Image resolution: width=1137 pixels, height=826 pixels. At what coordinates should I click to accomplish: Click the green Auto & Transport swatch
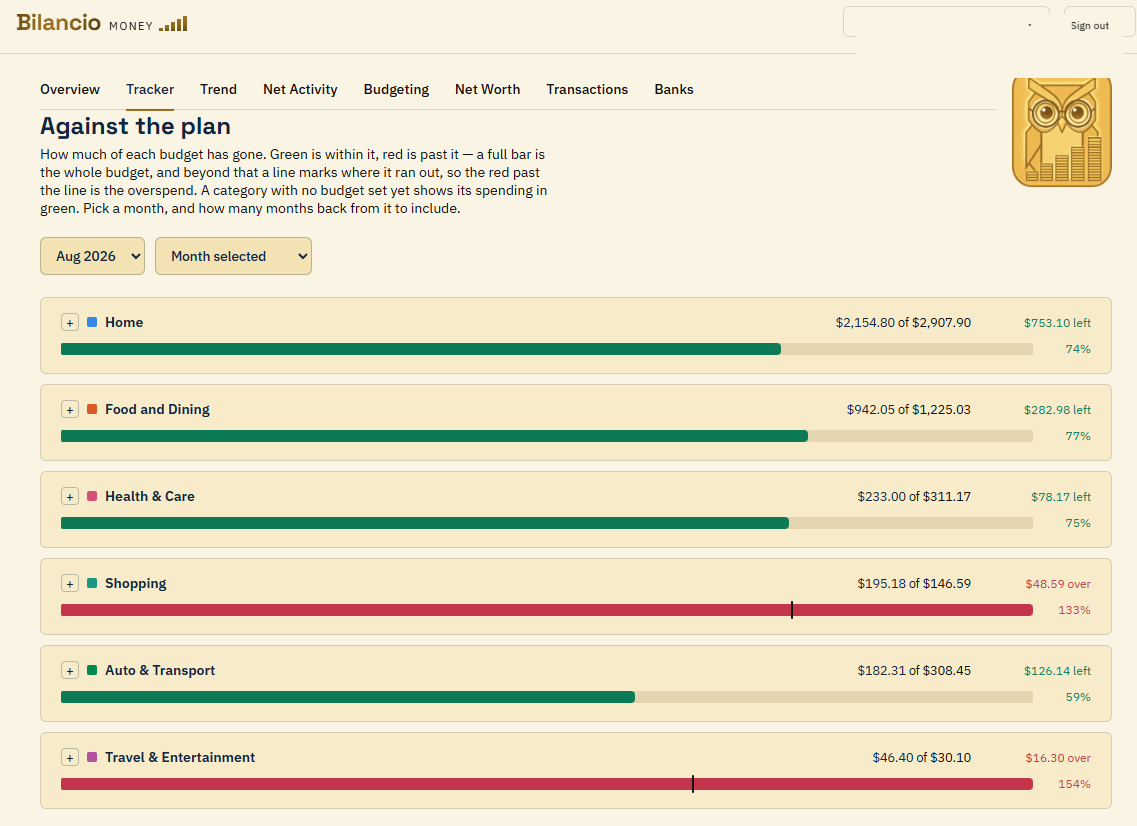[92, 670]
